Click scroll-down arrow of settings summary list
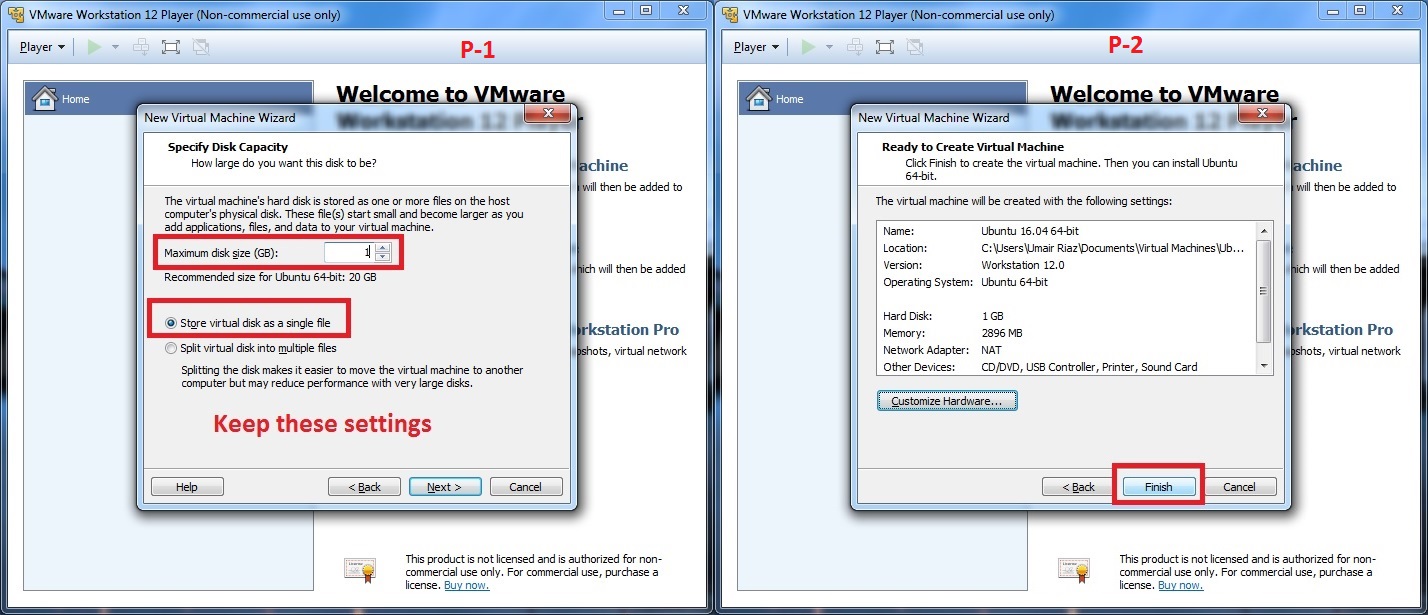 [1265, 366]
